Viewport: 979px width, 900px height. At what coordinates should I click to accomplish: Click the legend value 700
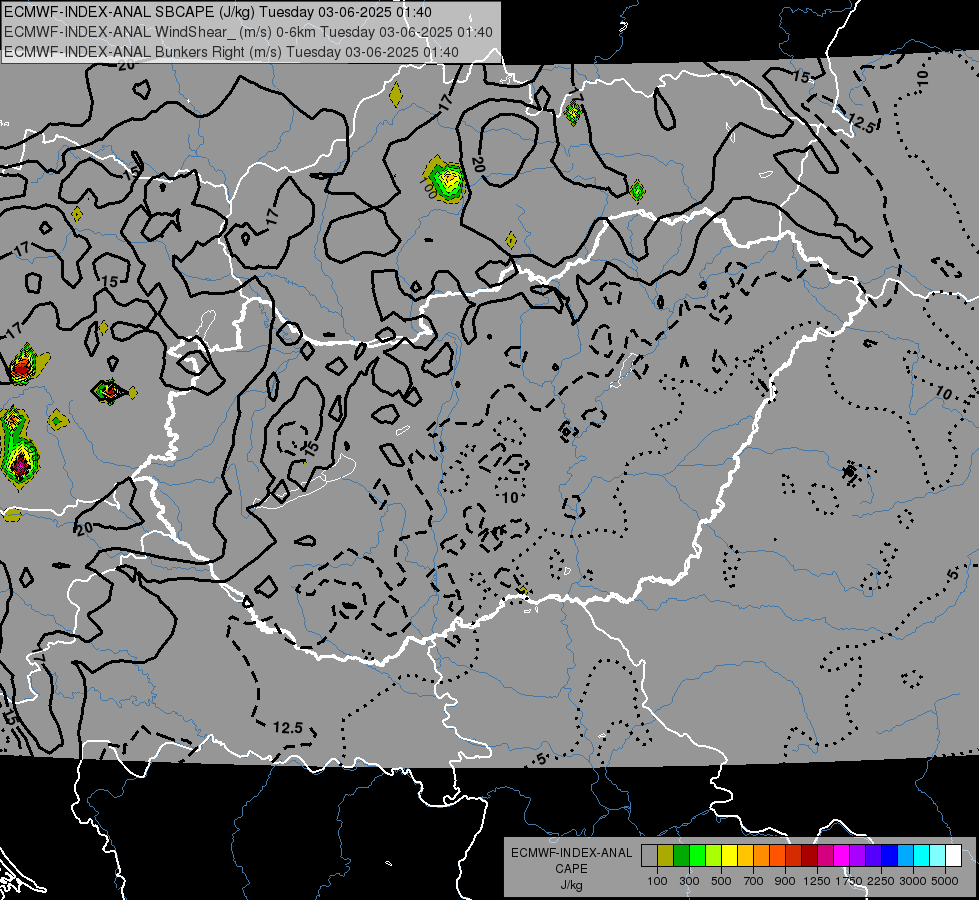(753, 881)
